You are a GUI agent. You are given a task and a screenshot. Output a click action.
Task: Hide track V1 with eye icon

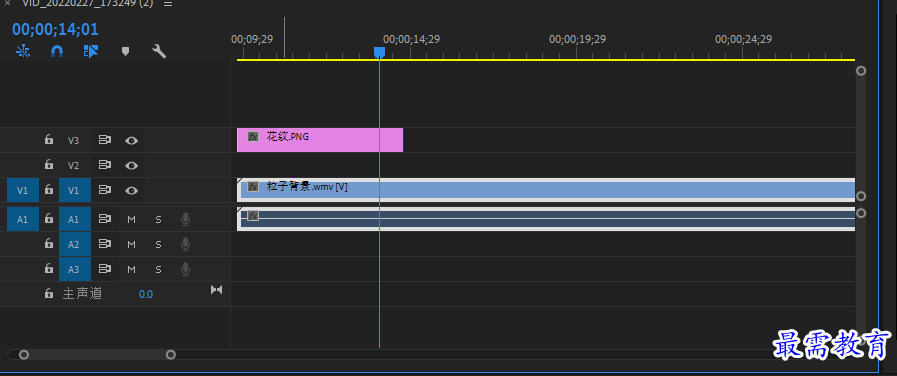click(132, 191)
